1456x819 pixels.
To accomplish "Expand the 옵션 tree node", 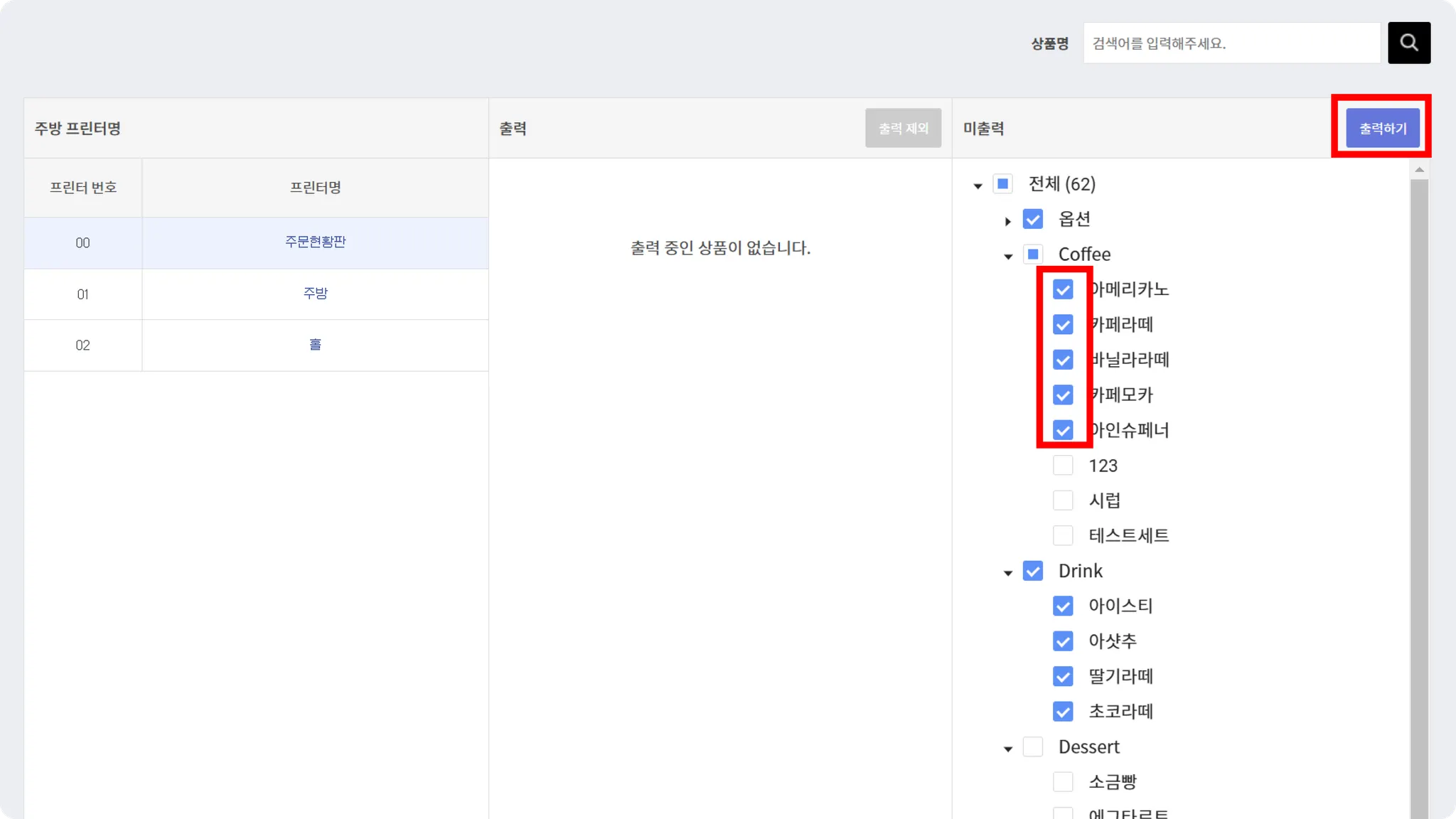I will pyautogui.click(x=1007, y=221).
